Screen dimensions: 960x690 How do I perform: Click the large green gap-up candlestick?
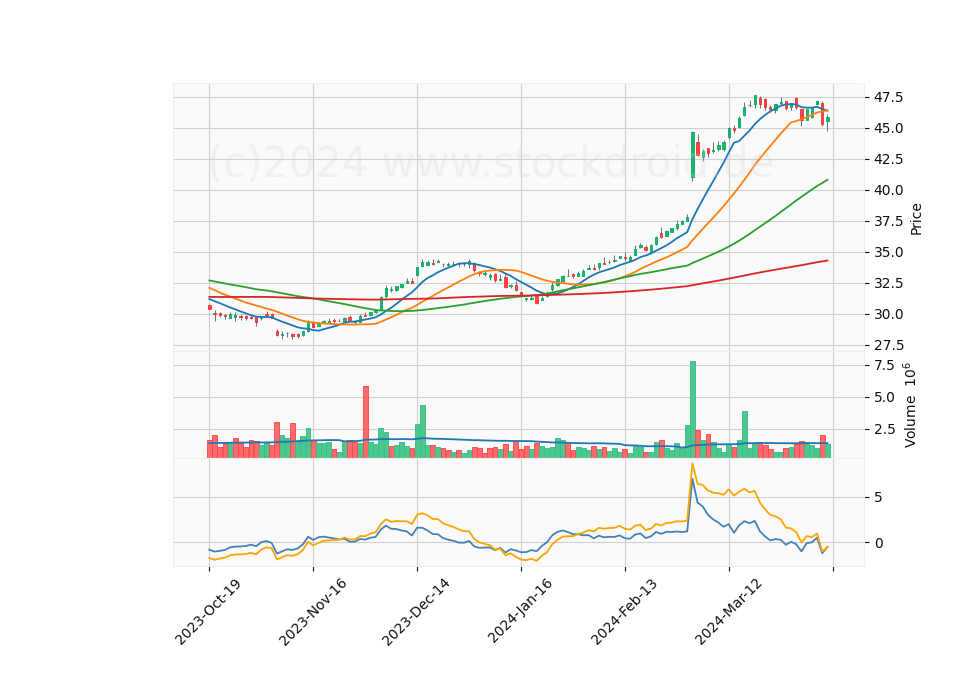pyautogui.click(x=693, y=155)
